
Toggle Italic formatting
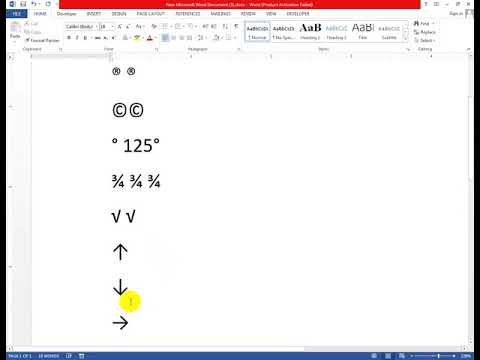[x=77, y=38]
